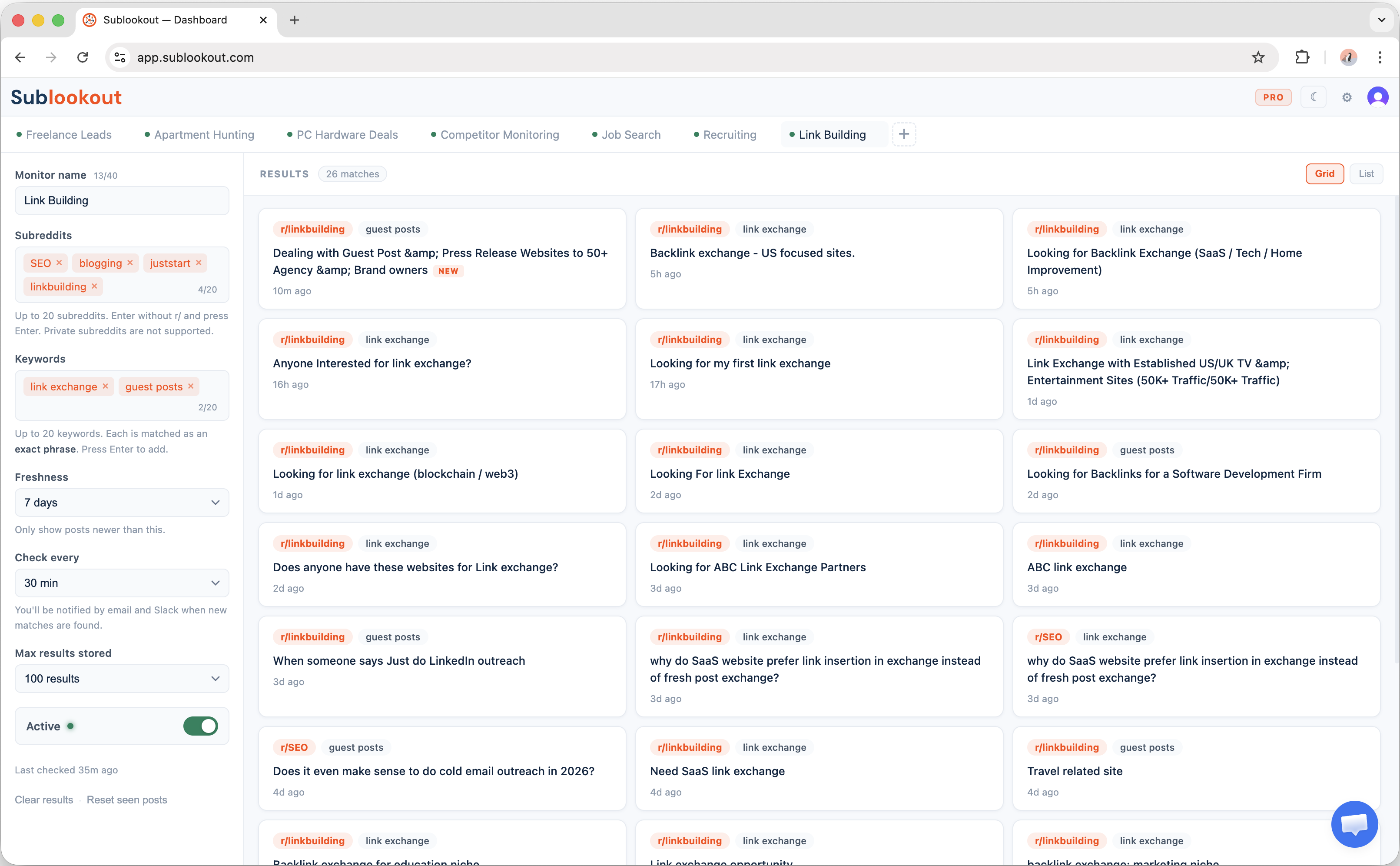
Task: Remove the SEO subreddit tag
Action: click(59, 263)
